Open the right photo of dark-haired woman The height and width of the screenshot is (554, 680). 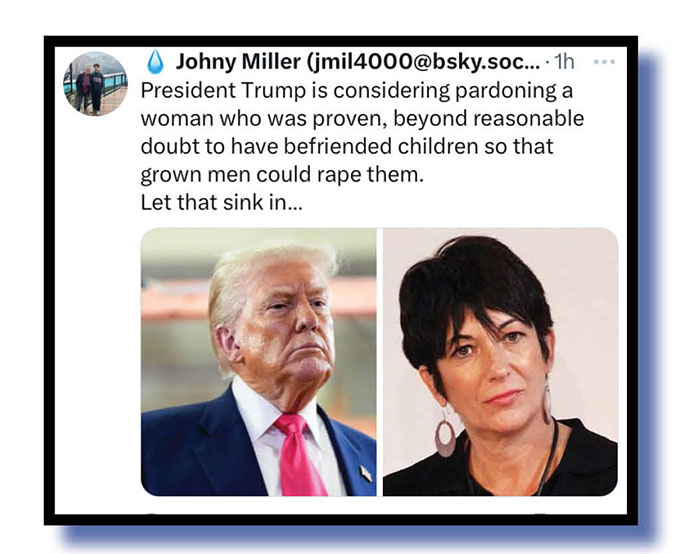point(500,362)
